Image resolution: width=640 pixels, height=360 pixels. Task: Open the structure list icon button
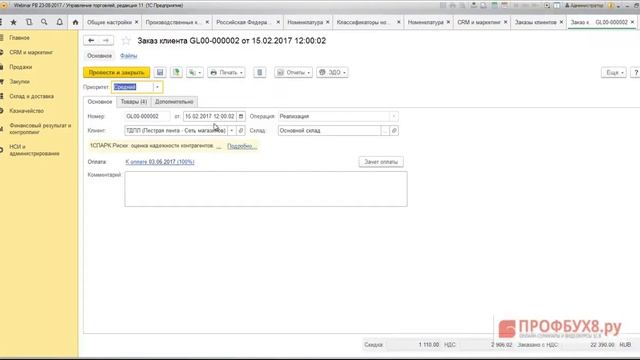pyautogui.click(x=260, y=72)
